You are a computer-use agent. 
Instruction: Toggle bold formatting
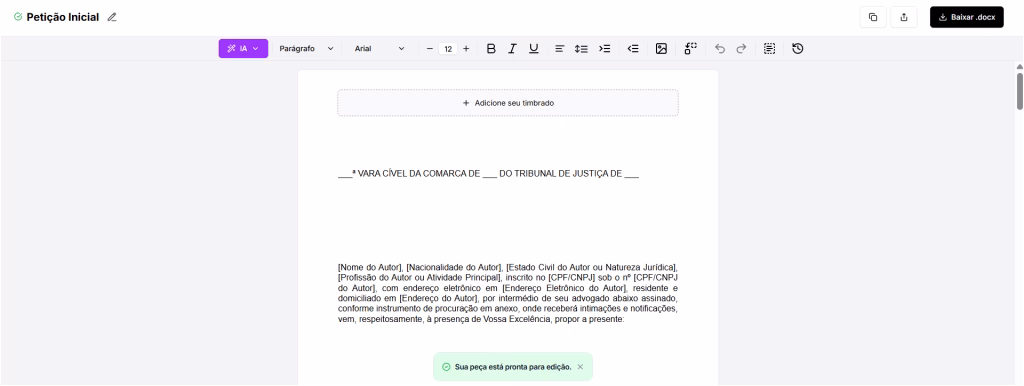pyautogui.click(x=492, y=48)
